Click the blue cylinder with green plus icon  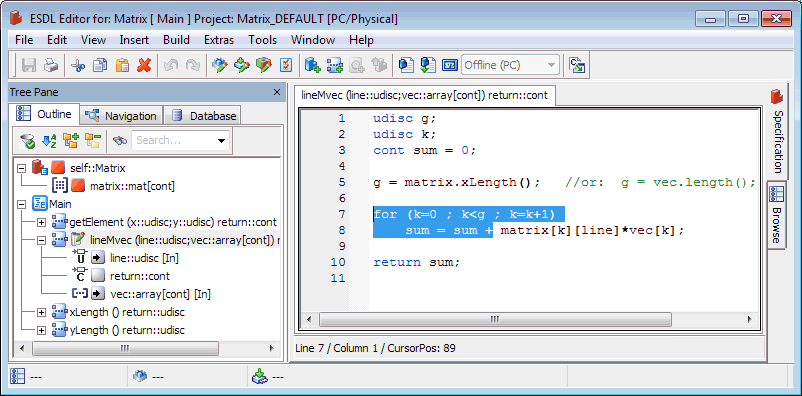click(312, 65)
